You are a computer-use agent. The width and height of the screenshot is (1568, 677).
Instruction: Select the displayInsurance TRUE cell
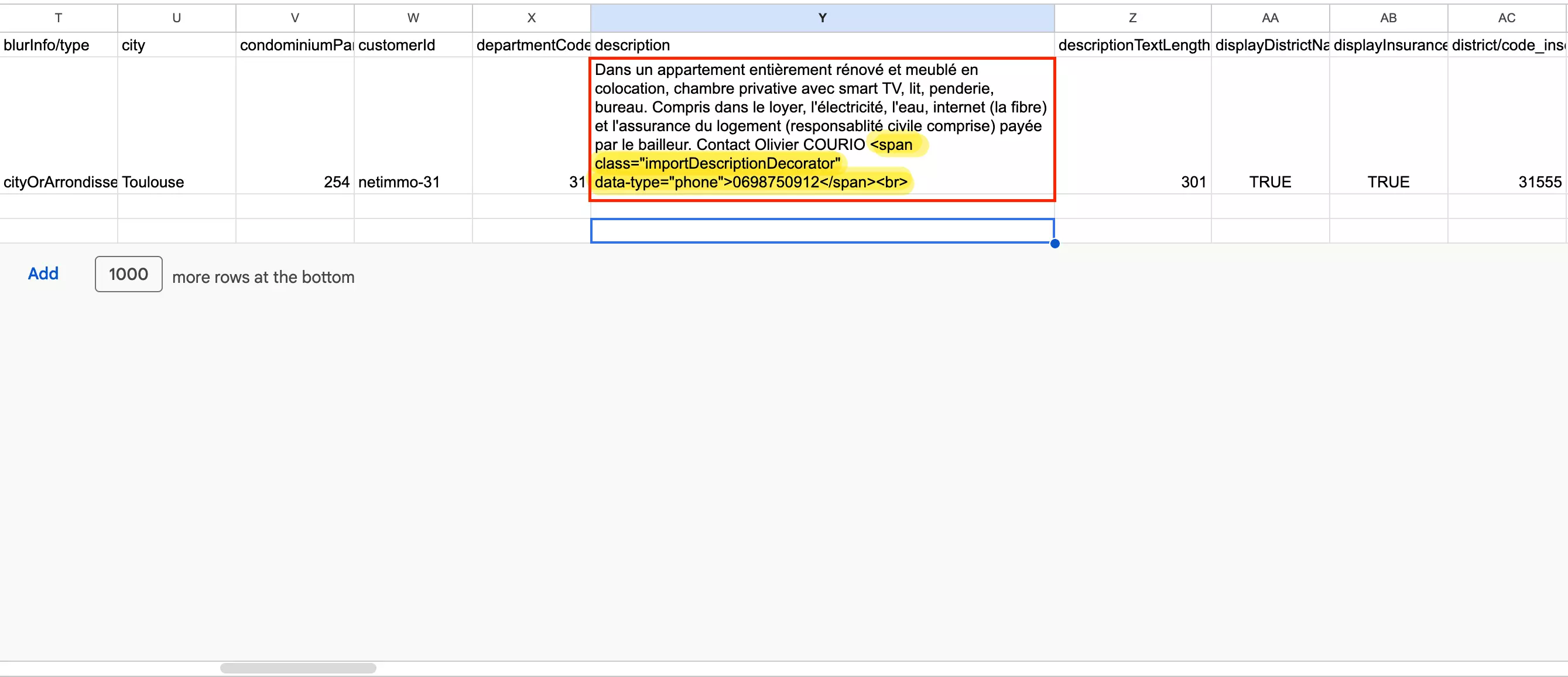tap(1388, 182)
